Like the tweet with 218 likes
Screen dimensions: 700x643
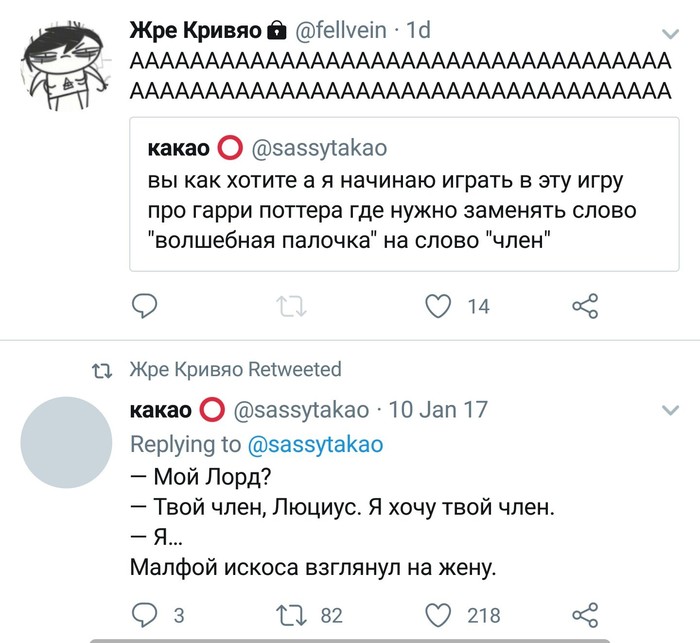pyautogui.click(x=438, y=614)
